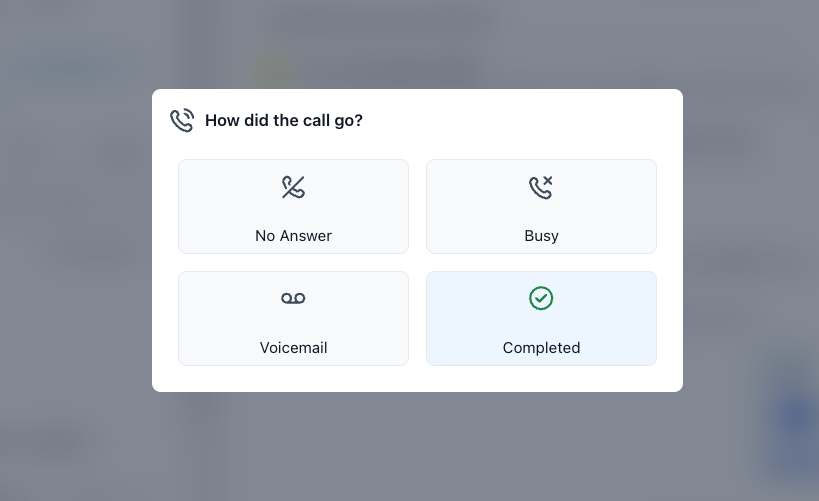The width and height of the screenshot is (819, 501).
Task: Click the phone icon with X for Busy
Action: tap(541, 187)
